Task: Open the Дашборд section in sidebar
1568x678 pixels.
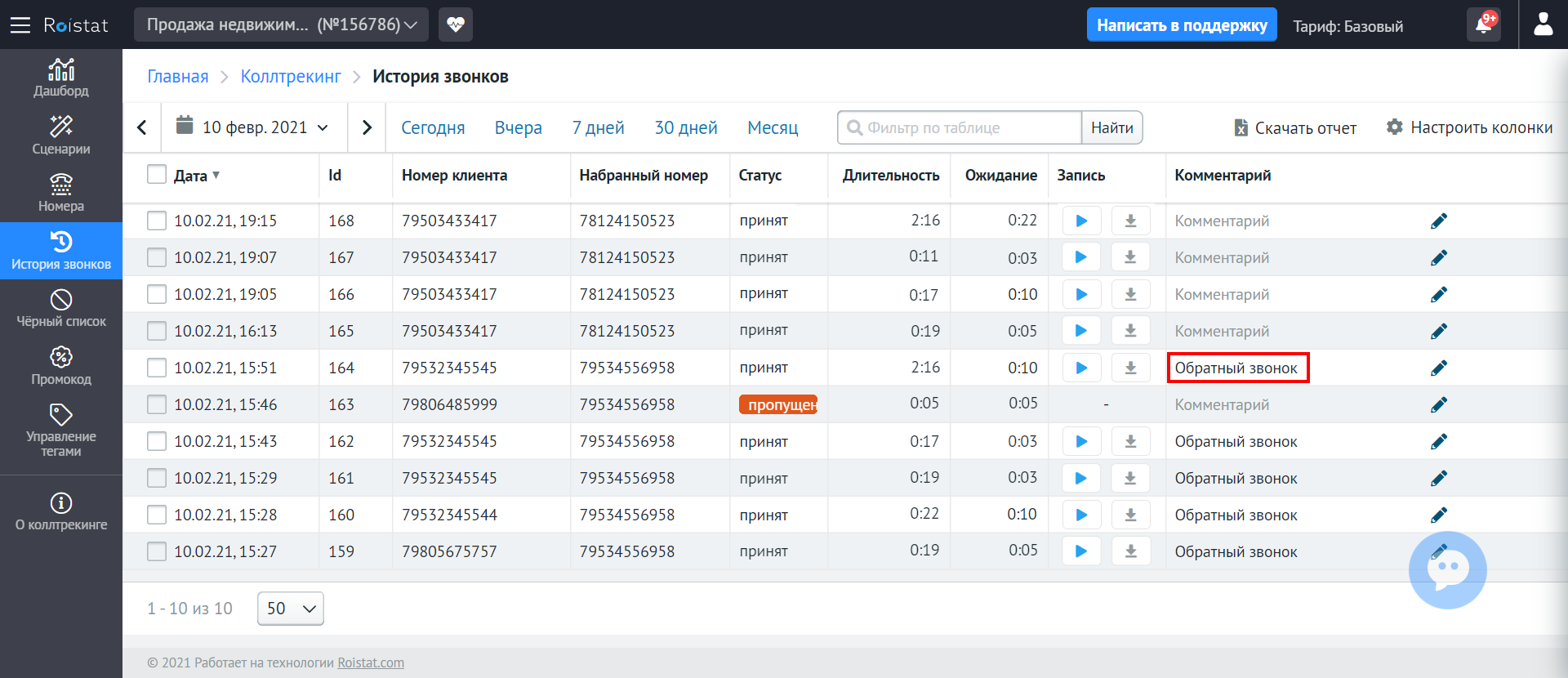Action: [61, 78]
